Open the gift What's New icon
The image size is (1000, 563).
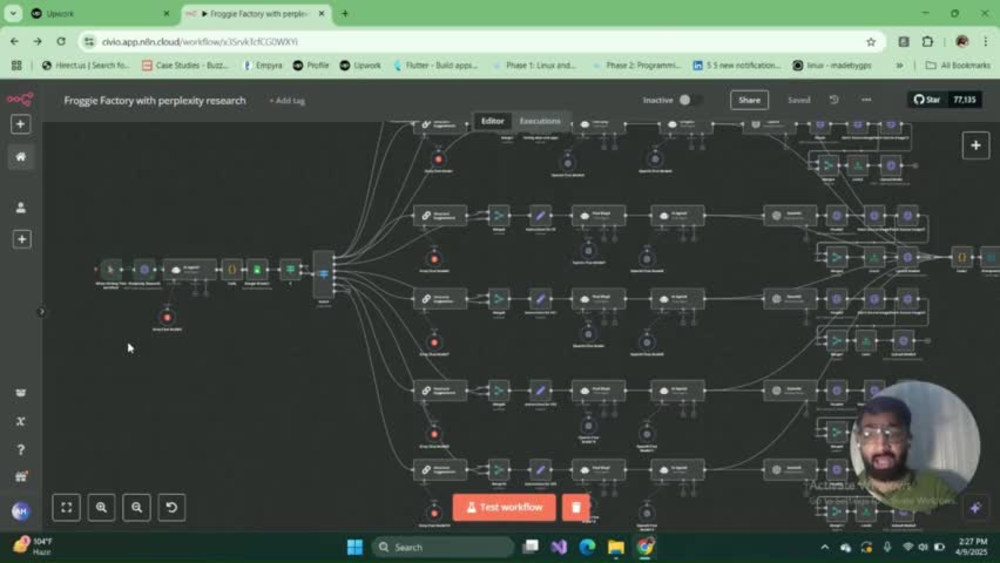[20, 476]
